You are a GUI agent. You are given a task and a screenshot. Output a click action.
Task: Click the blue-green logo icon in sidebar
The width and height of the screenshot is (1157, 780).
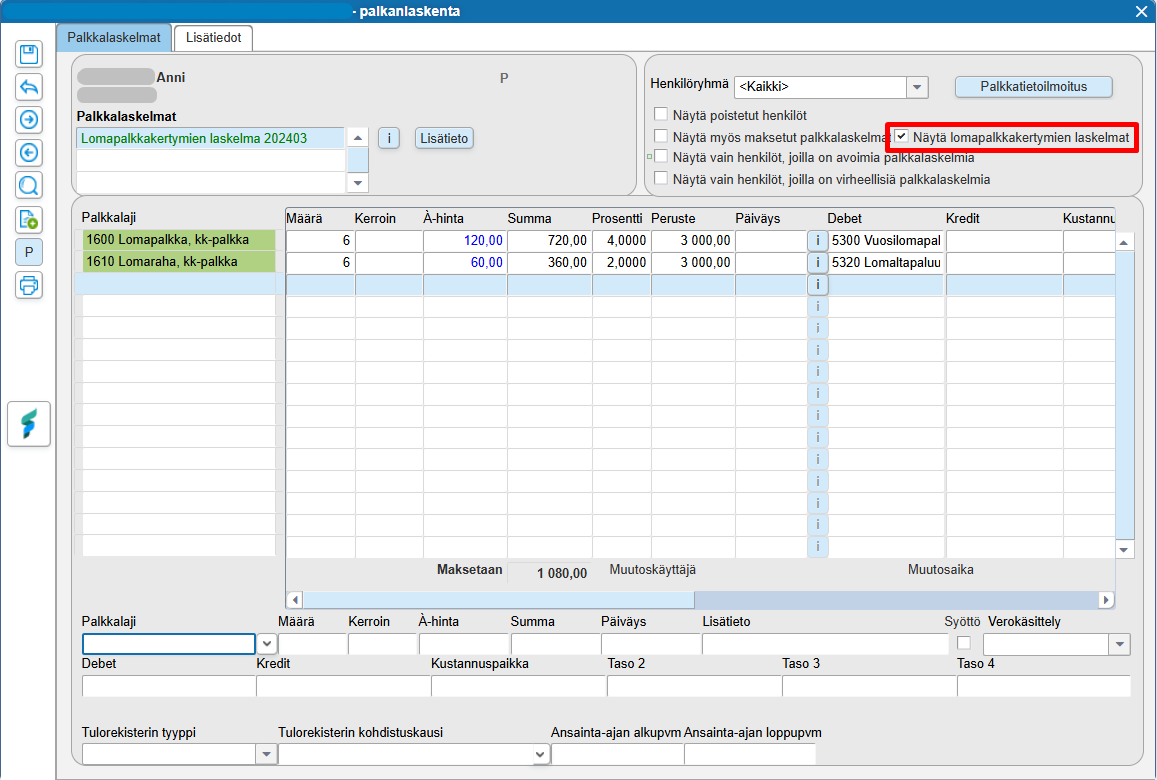pyautogui.click(x=29, y=425)
